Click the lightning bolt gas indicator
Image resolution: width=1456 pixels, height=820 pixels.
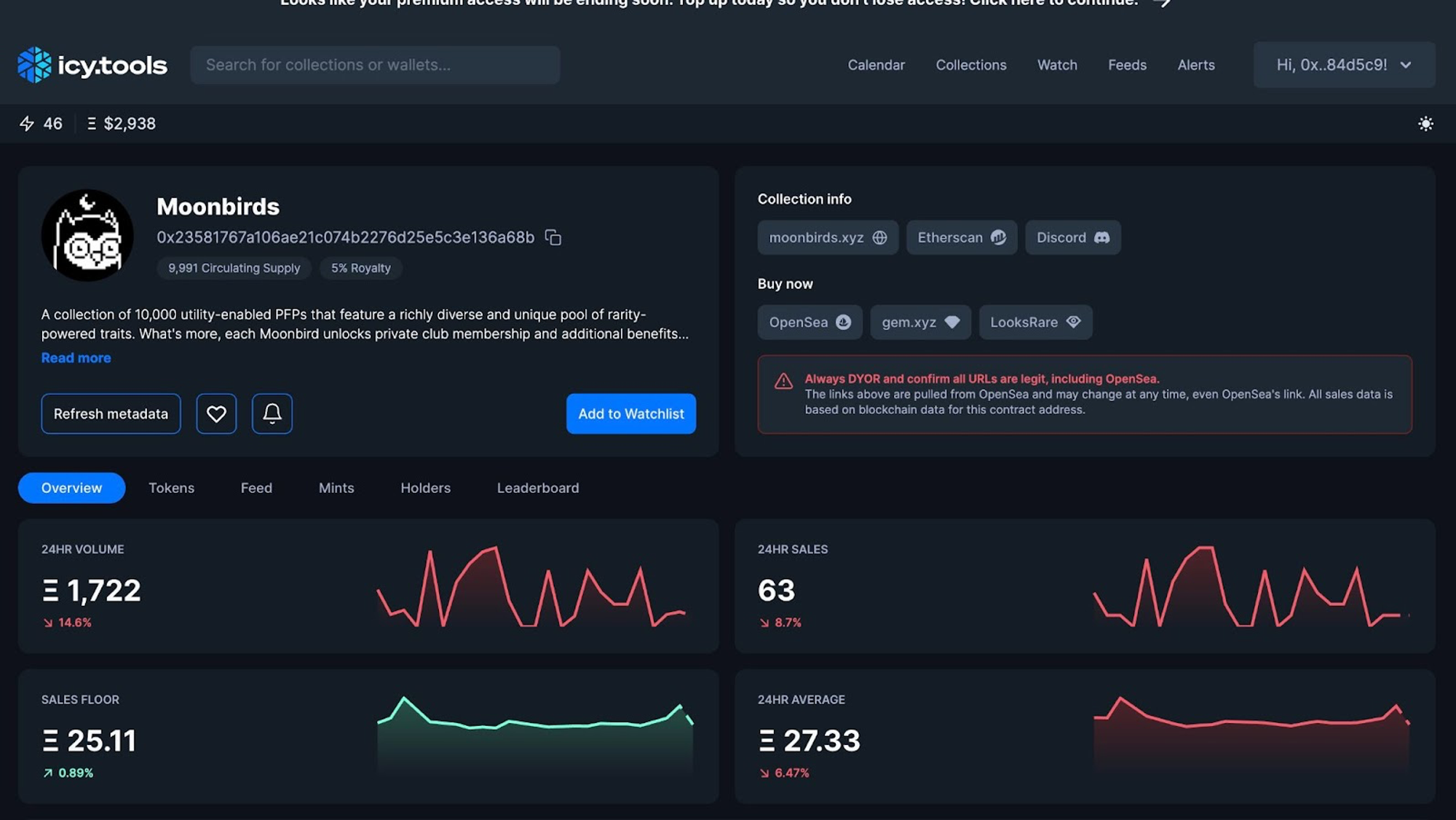[x=27, y=124]
